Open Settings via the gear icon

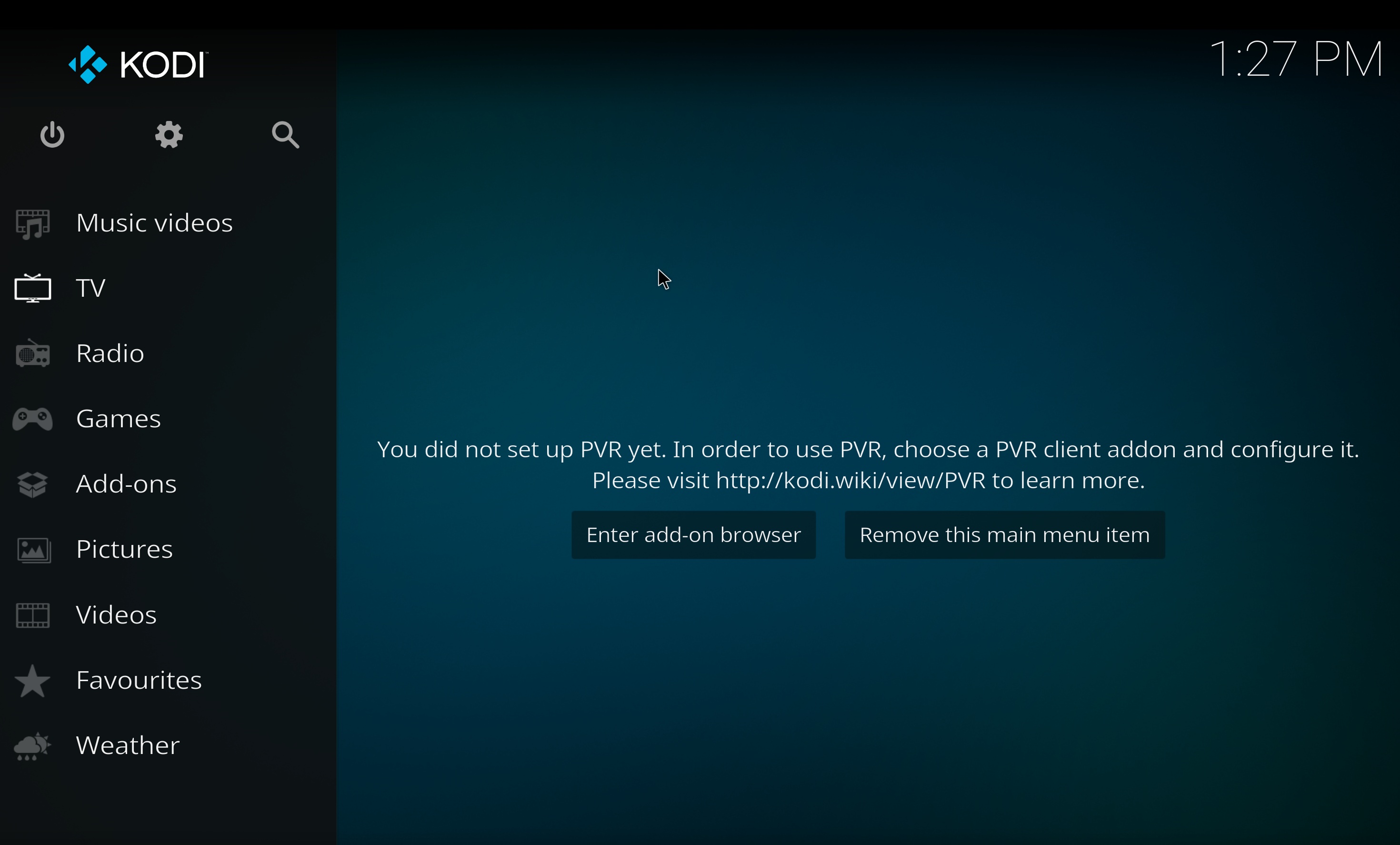tap(169, 135)
